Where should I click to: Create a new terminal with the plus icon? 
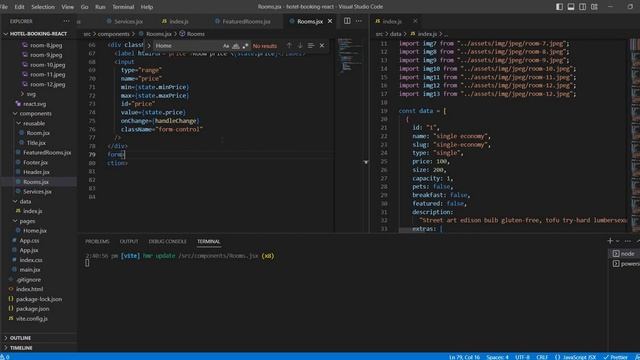click(610, 241)
